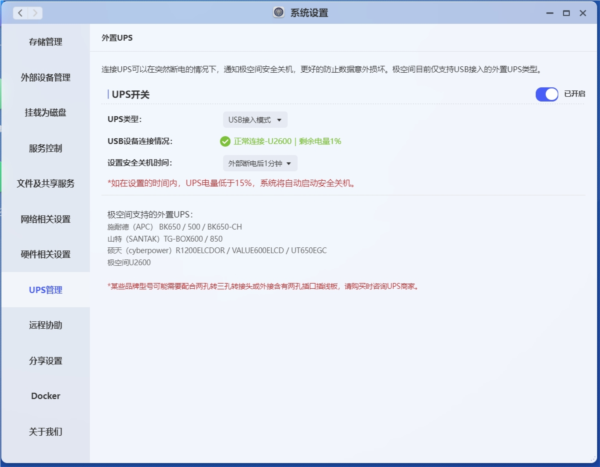This screenshot has height=467, width=600.
Task: Click the APC BK650 supported model line
Action: pos(174,227)
